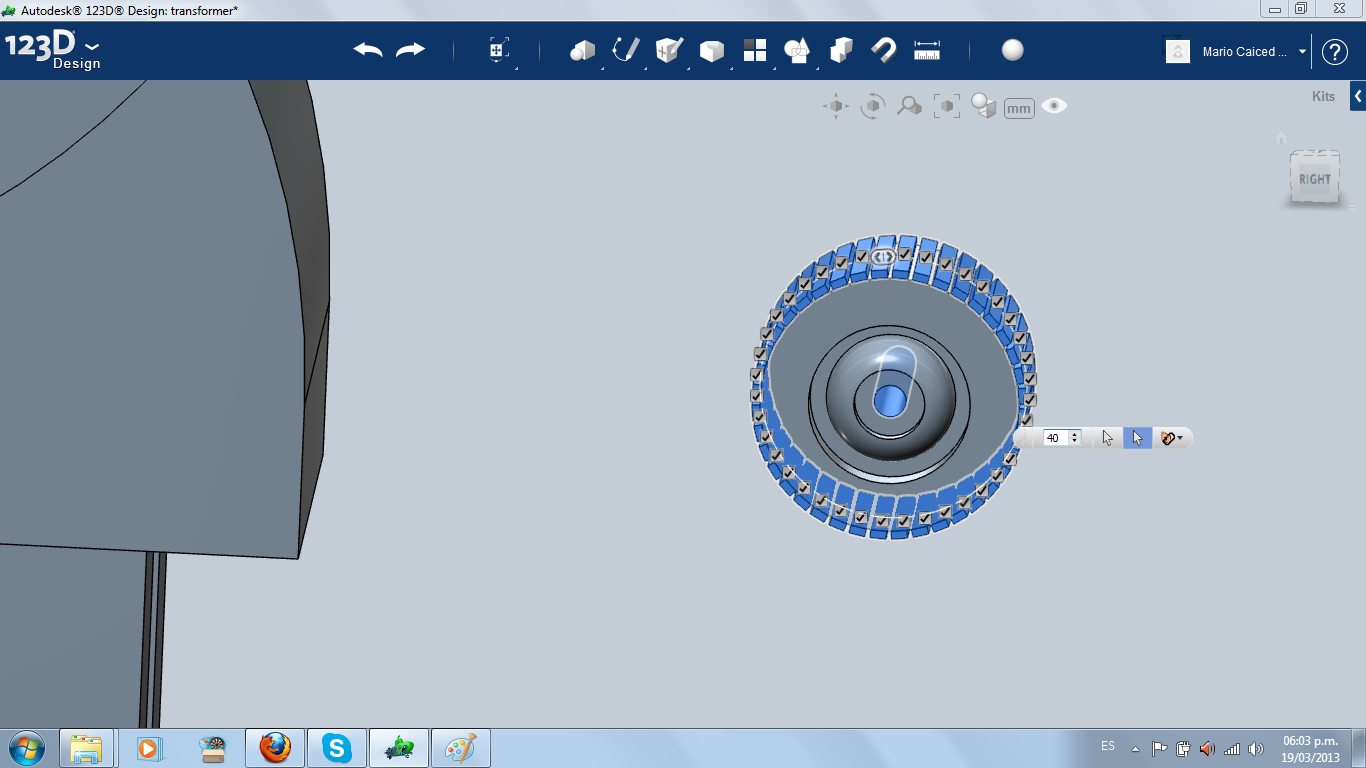The image size is (1366, 768).
Task: Click the Fit view icon
Action: point(946,106)
